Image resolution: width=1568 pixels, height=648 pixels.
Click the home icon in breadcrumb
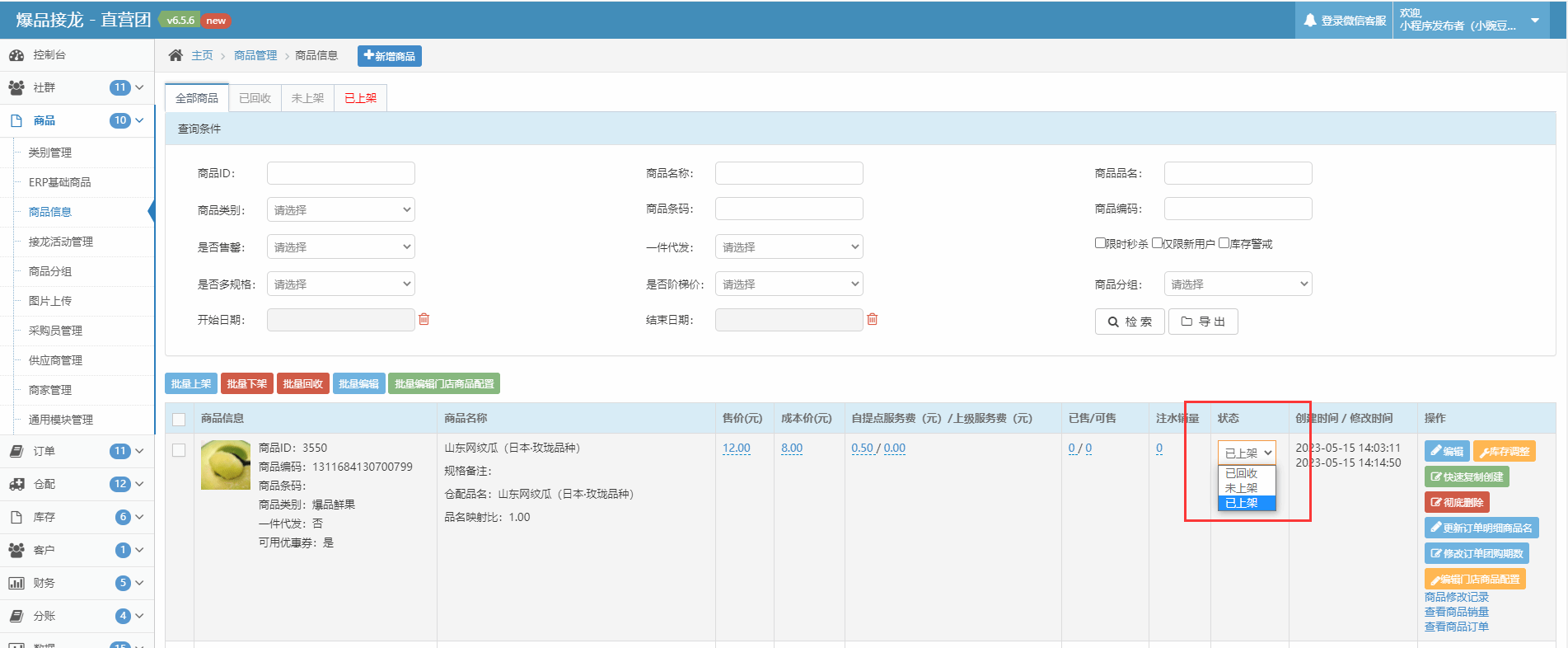pos(176,55)
